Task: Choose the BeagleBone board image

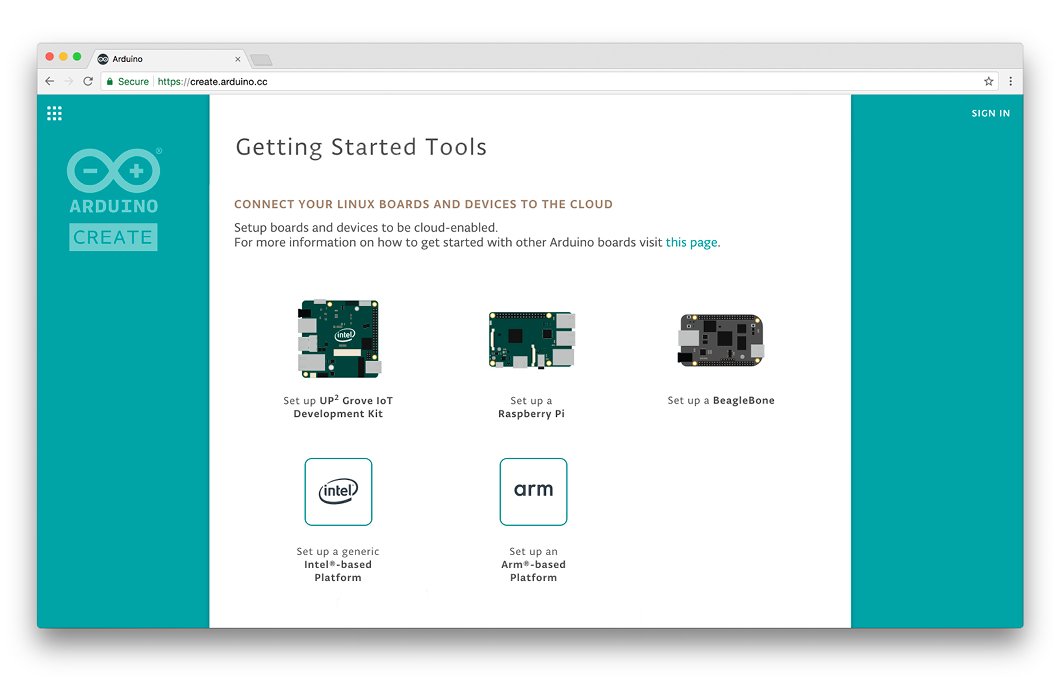Action: [722, 339]
